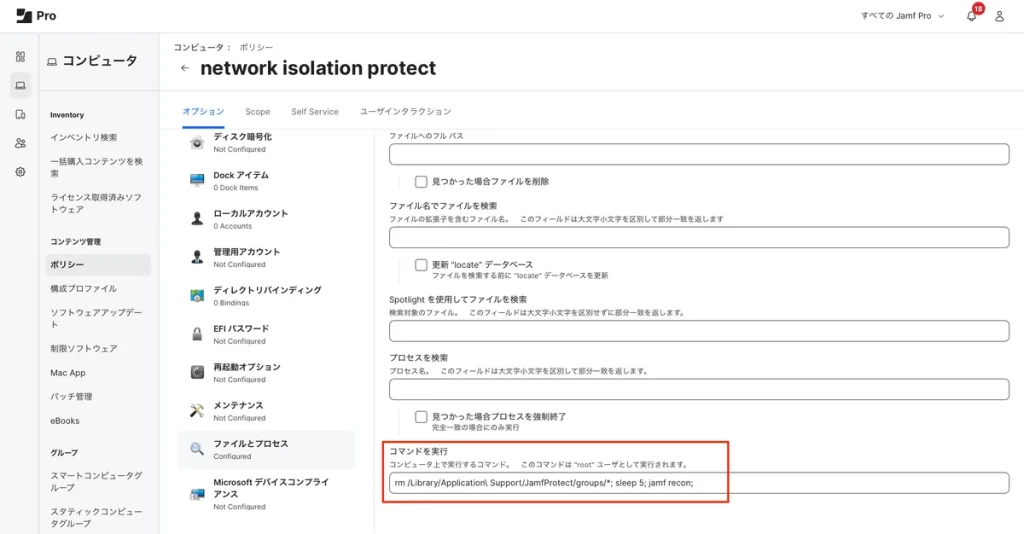The height and width of the screenshot is (534, 1024).
Task: Go back using the arrow beside policy name
Action: pyautogui.click(x=185, y=68)
